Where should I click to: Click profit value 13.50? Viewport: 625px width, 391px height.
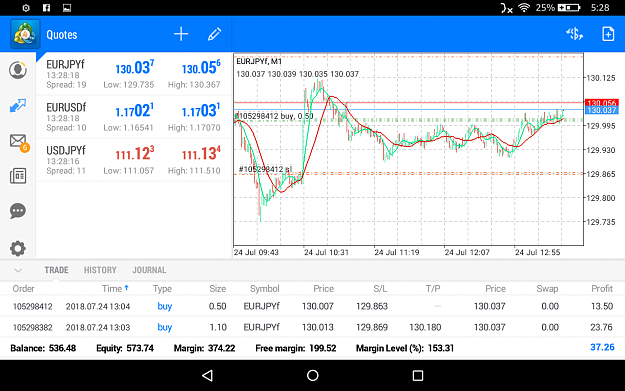pos(602,306)
